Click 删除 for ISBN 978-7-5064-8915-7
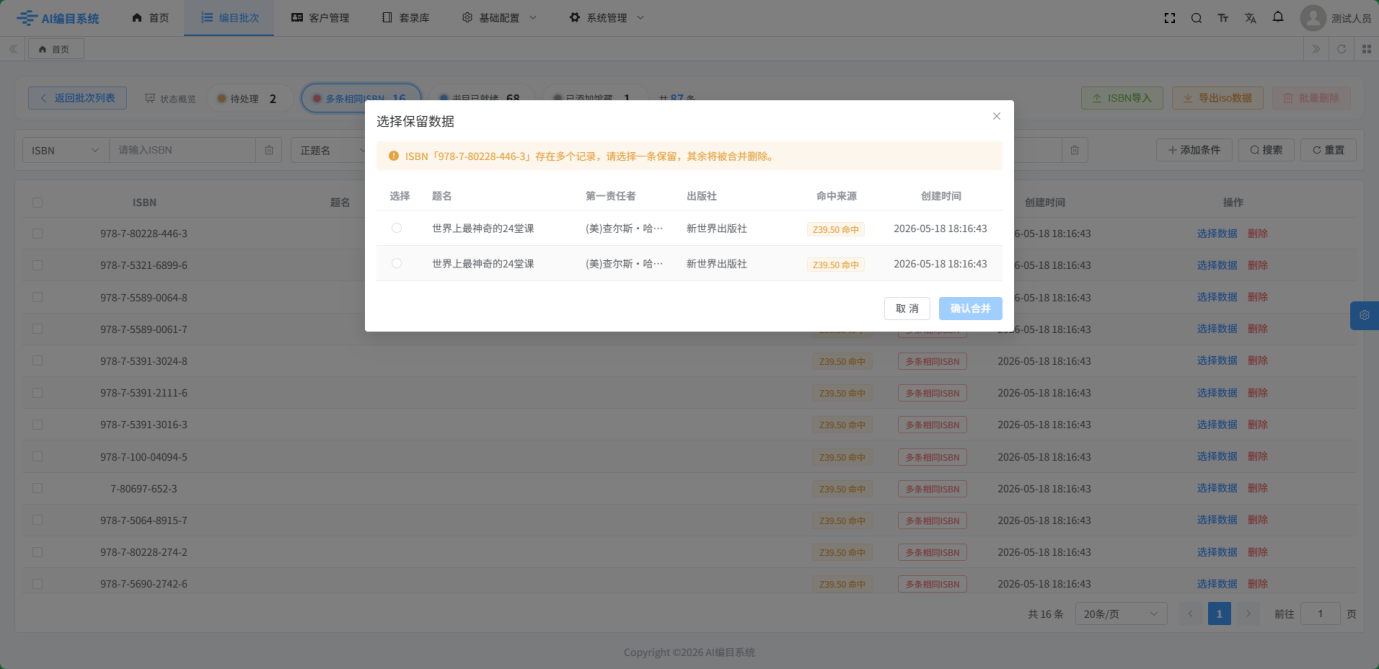Screen dimensions: 1379x669 (1257, 520)
